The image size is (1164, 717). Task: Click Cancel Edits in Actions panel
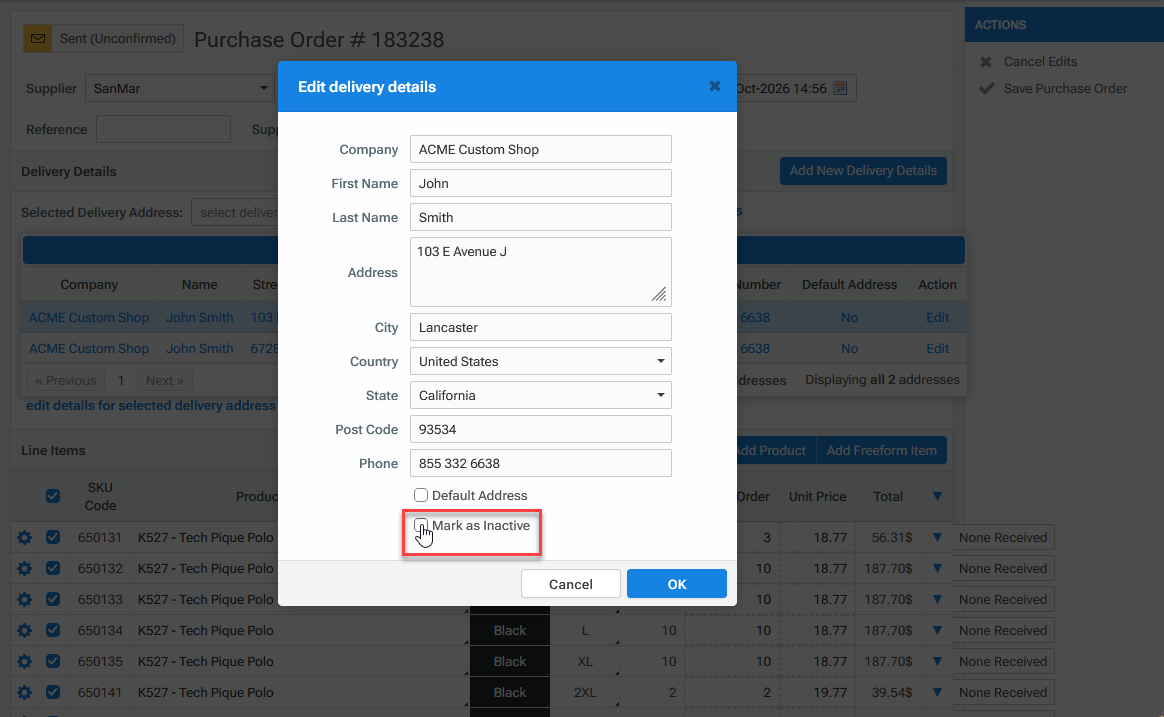1040,62
